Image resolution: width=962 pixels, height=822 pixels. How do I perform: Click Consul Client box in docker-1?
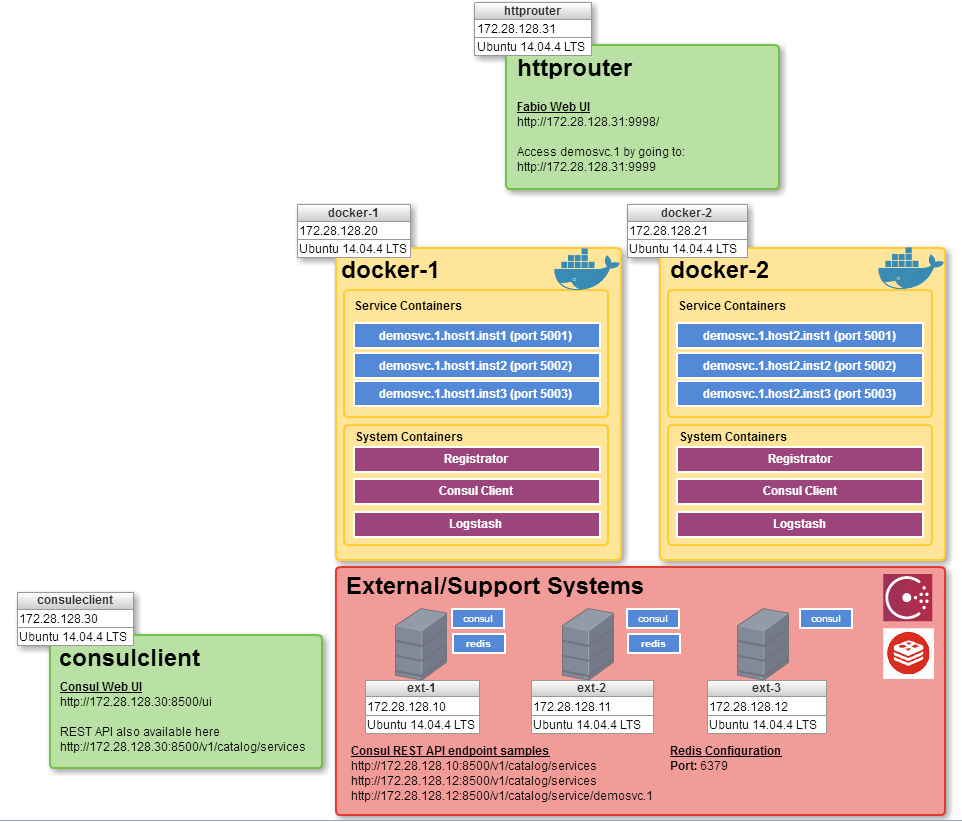coord(477,491)
